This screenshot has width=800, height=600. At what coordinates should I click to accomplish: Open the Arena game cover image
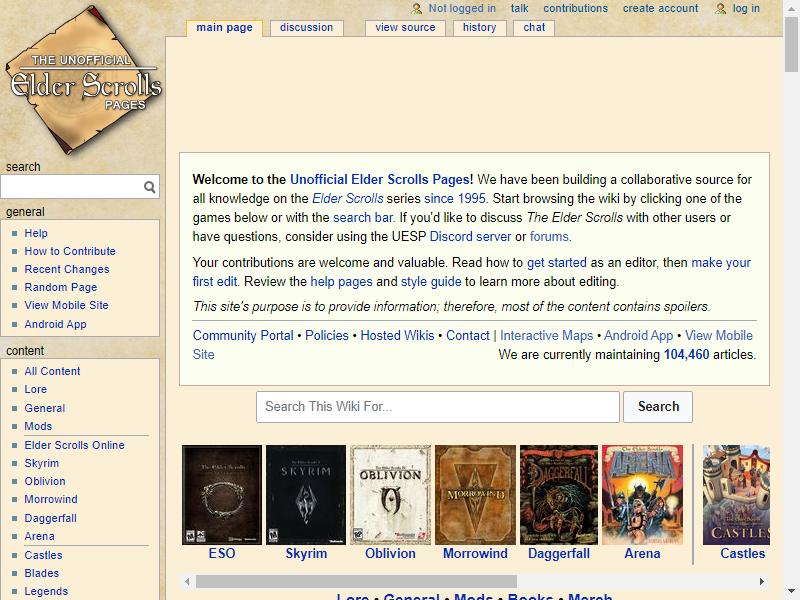[642, 495]
